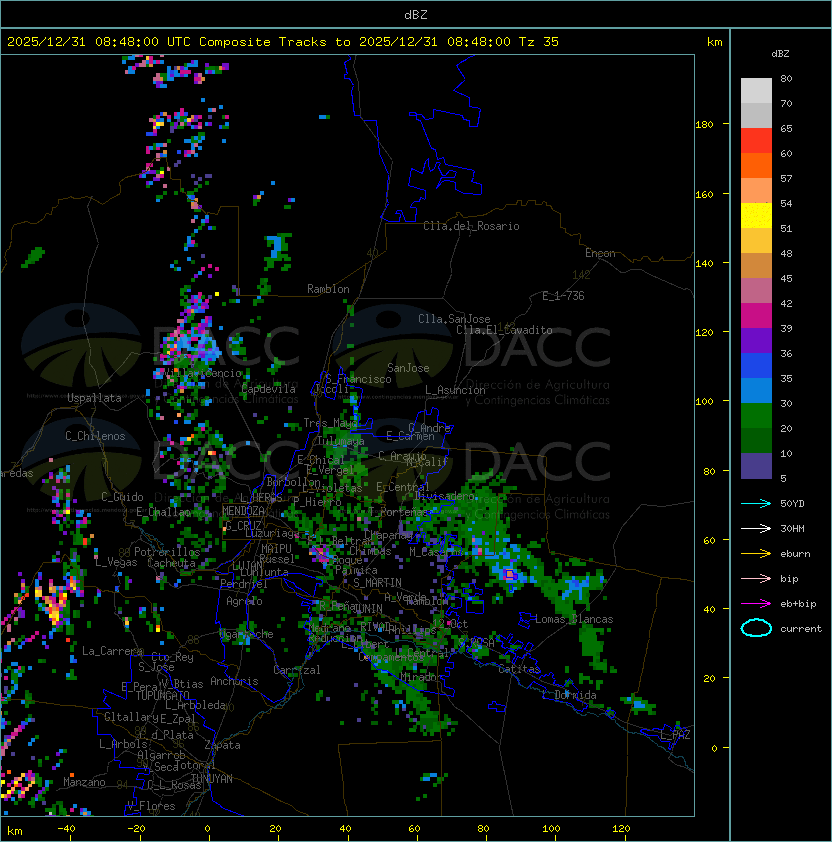Pick the light gray 70–80 dBZ swatch

tap(756, 90)
